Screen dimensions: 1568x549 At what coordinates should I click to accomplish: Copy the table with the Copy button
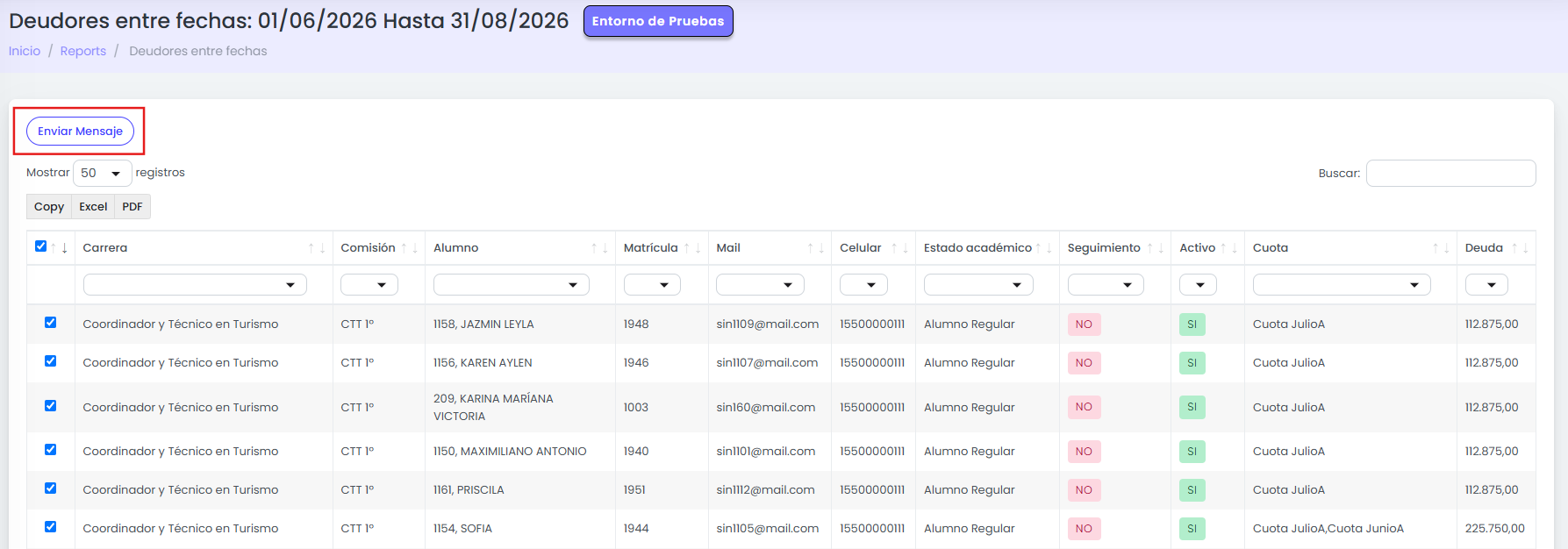[x=49, y=207]
